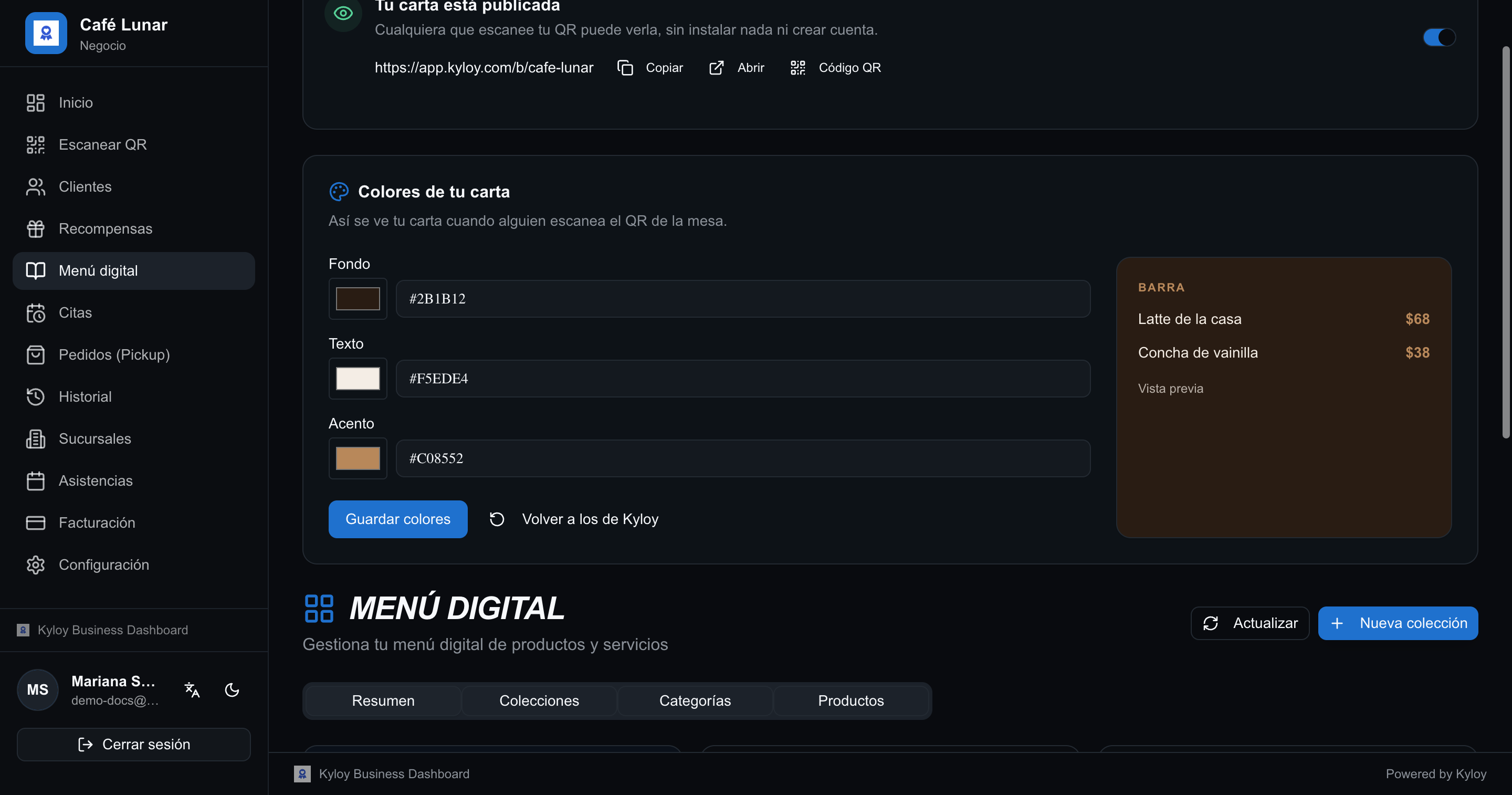1512x795 pixels.
Task: Click the Sucursales building icon
Action: pyautogui.click(x=35, y=438)
